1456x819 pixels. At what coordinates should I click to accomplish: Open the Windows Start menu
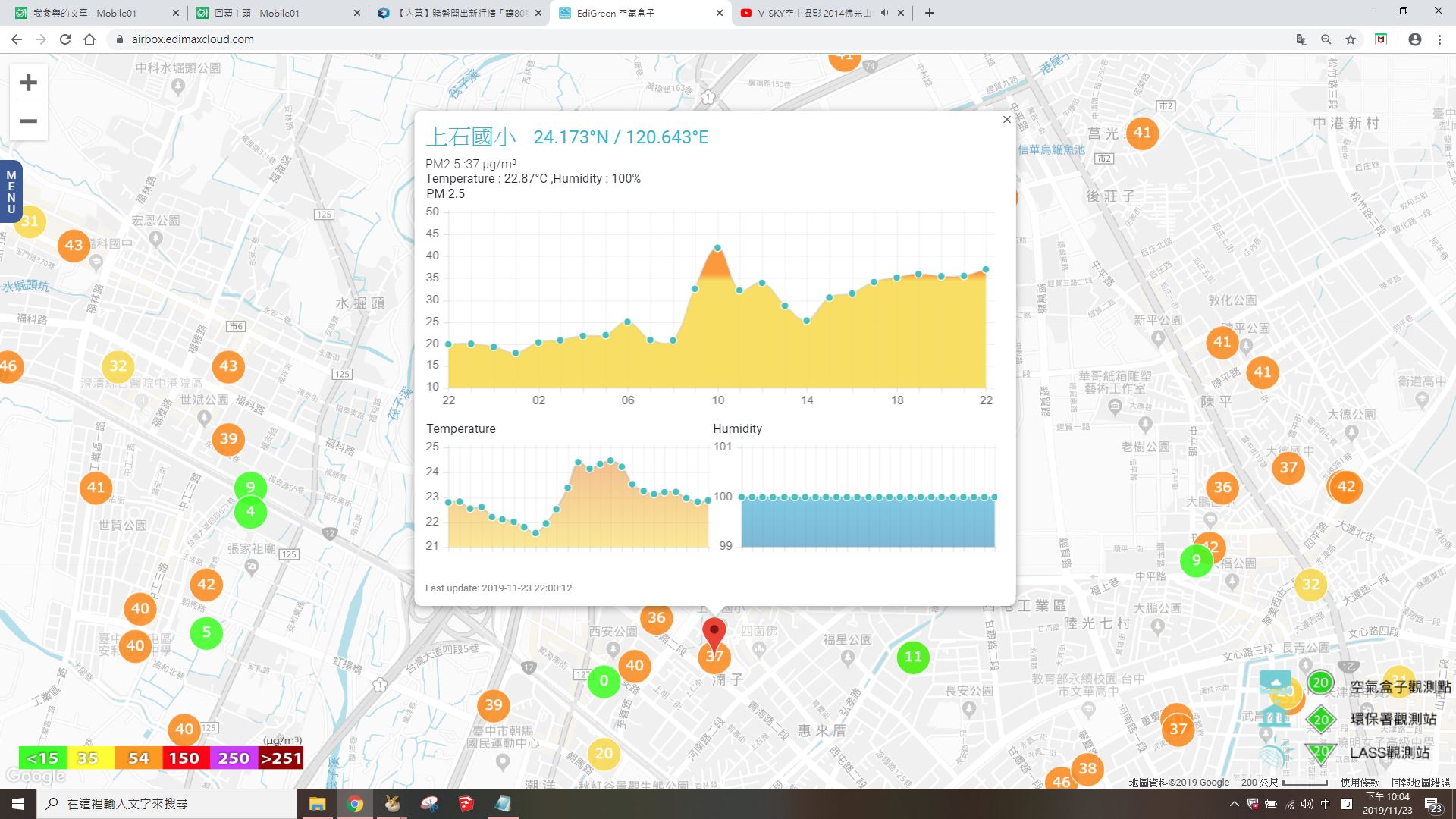[18, 804]
